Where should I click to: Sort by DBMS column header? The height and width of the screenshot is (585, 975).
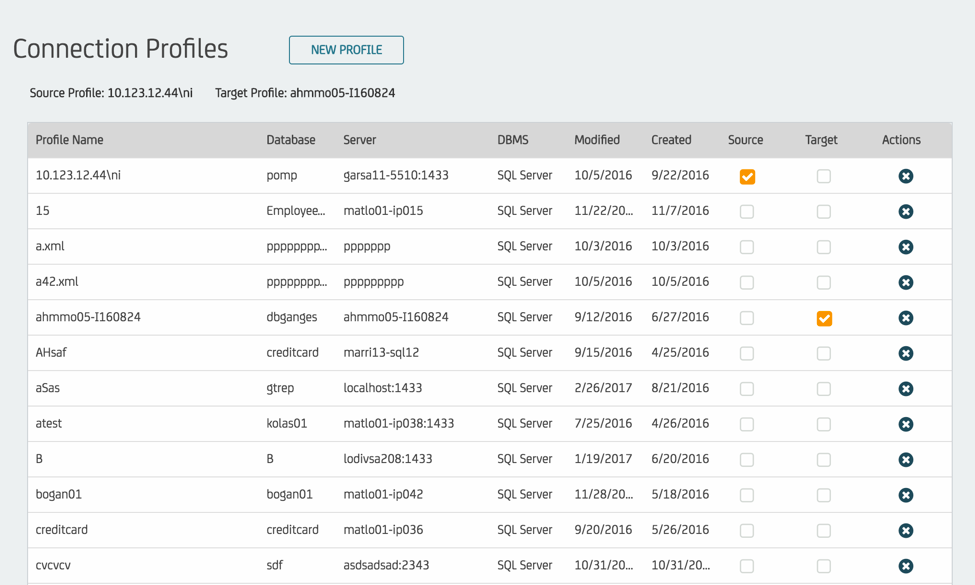click(512, 140)
